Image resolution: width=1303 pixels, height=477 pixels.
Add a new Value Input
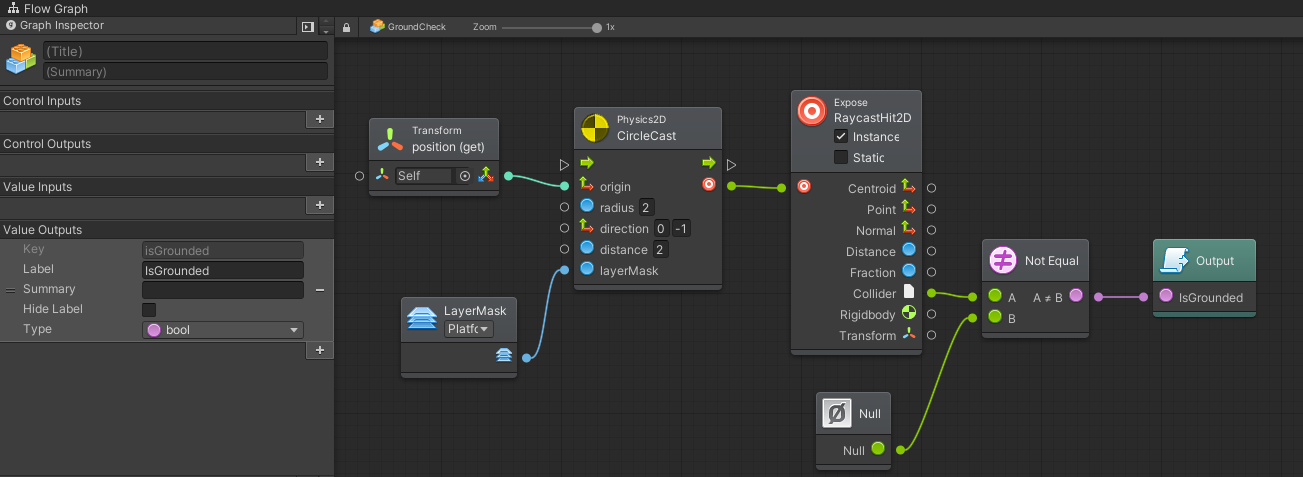tap(319, 205)
